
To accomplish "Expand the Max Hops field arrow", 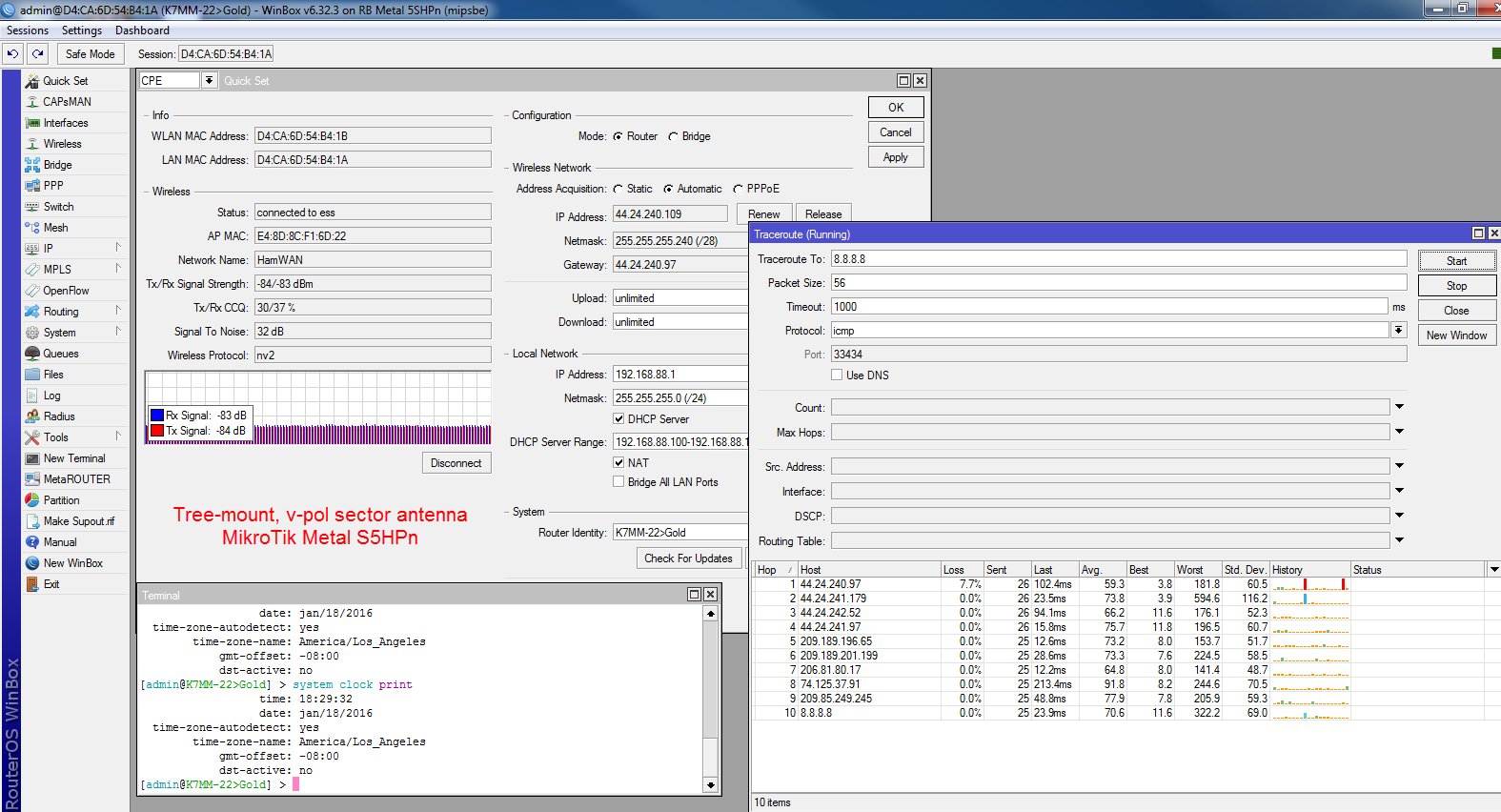I will pos(1399,432).
